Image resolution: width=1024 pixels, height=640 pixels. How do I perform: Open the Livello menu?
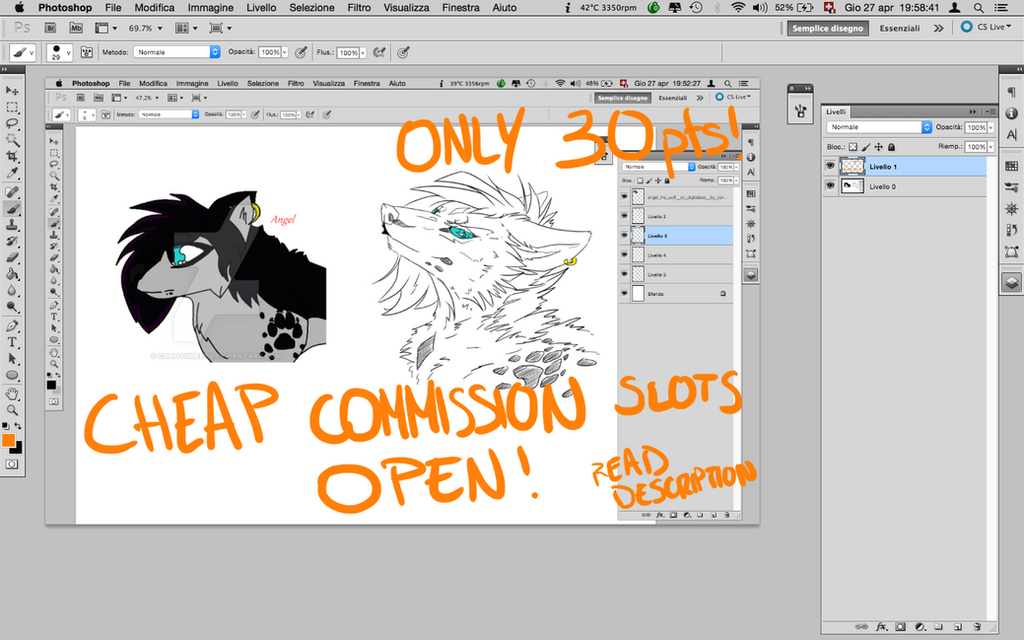[x=261, y=8]
